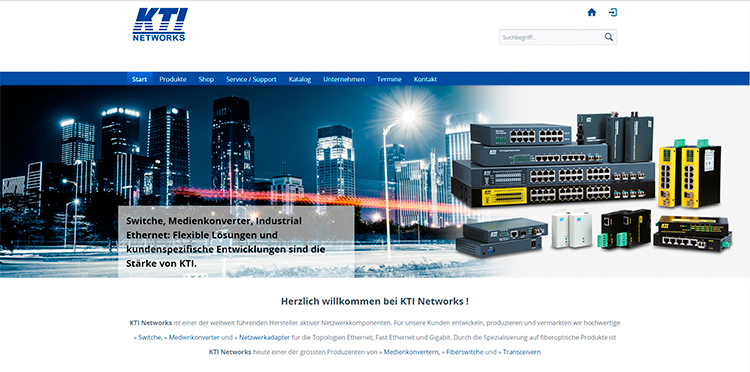This screenshot has width=750, height=372.
Task: Open the Kontakt page
Action: [x=425, y=79]
